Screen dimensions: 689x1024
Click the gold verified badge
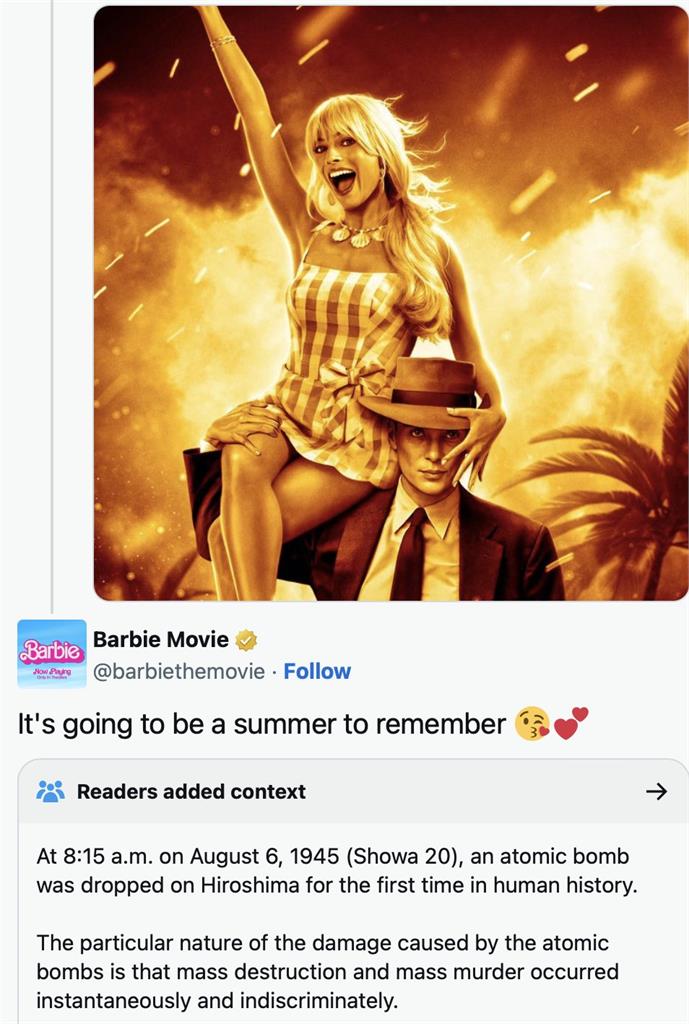pos(246,640)
